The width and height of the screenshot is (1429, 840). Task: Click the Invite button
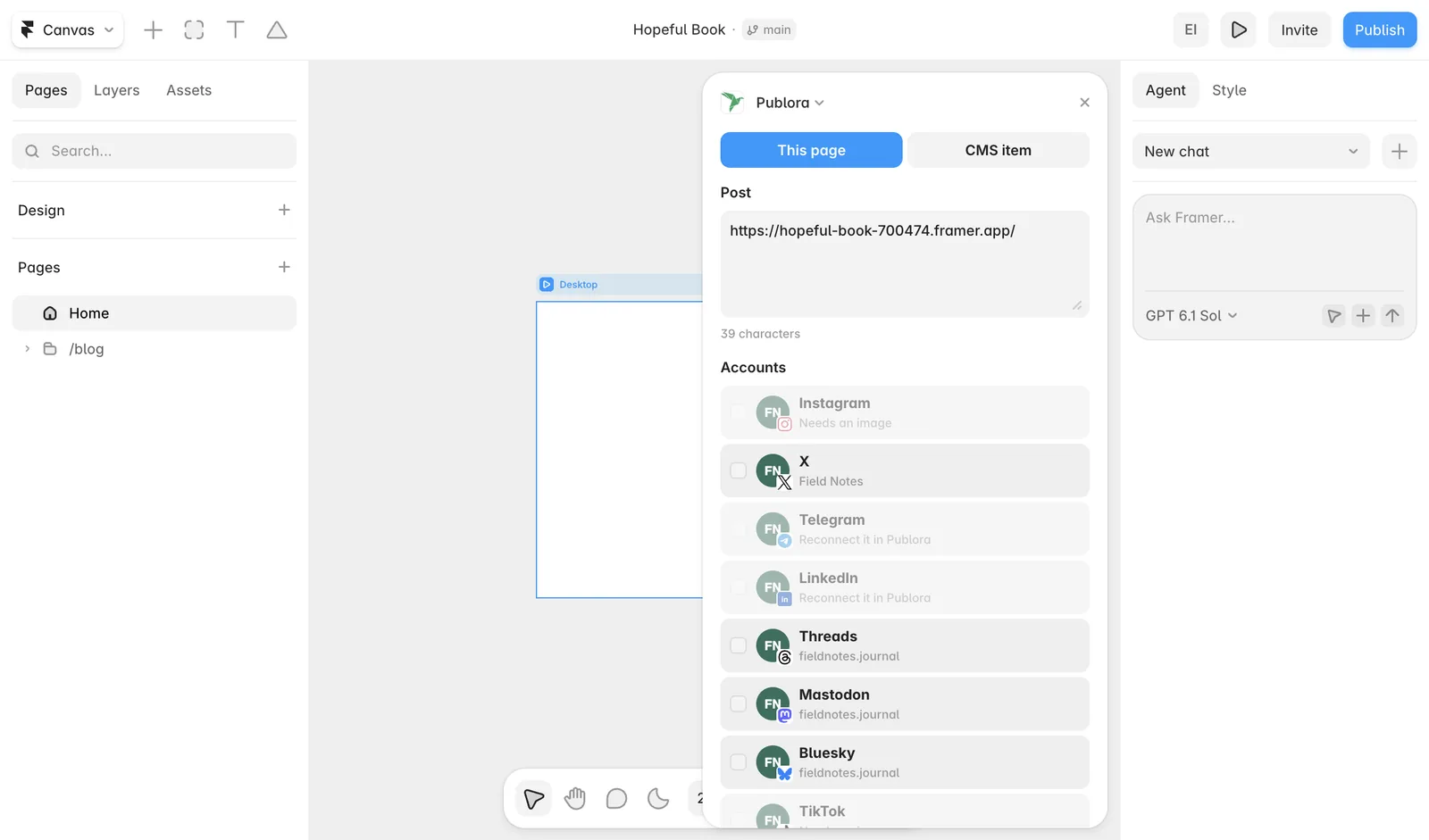coord(1299,29)
